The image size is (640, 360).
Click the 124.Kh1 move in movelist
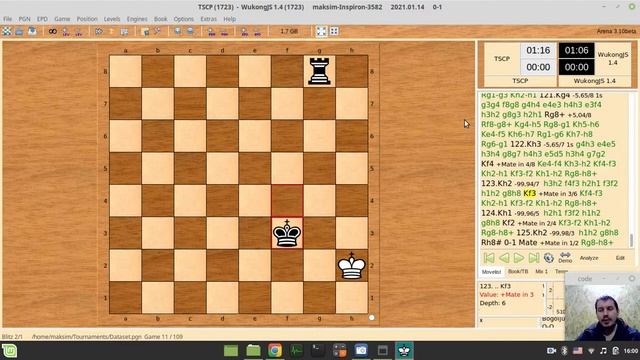pyautogui.click(x=497, y=213)
